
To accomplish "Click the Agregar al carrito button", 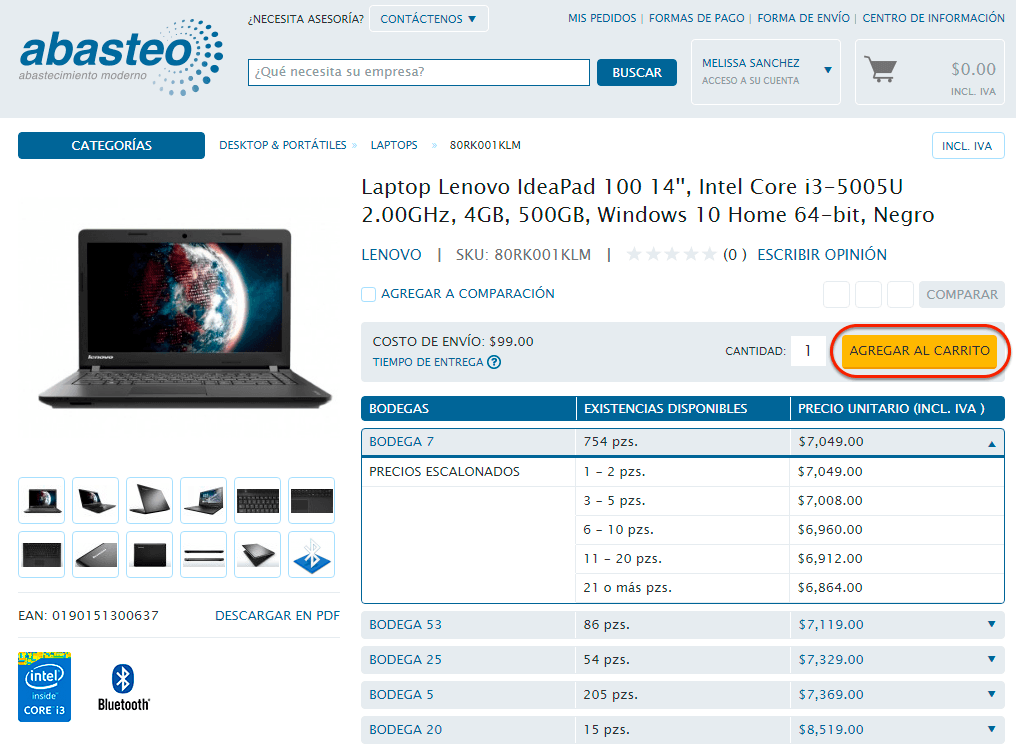I will tap(919, 351).
